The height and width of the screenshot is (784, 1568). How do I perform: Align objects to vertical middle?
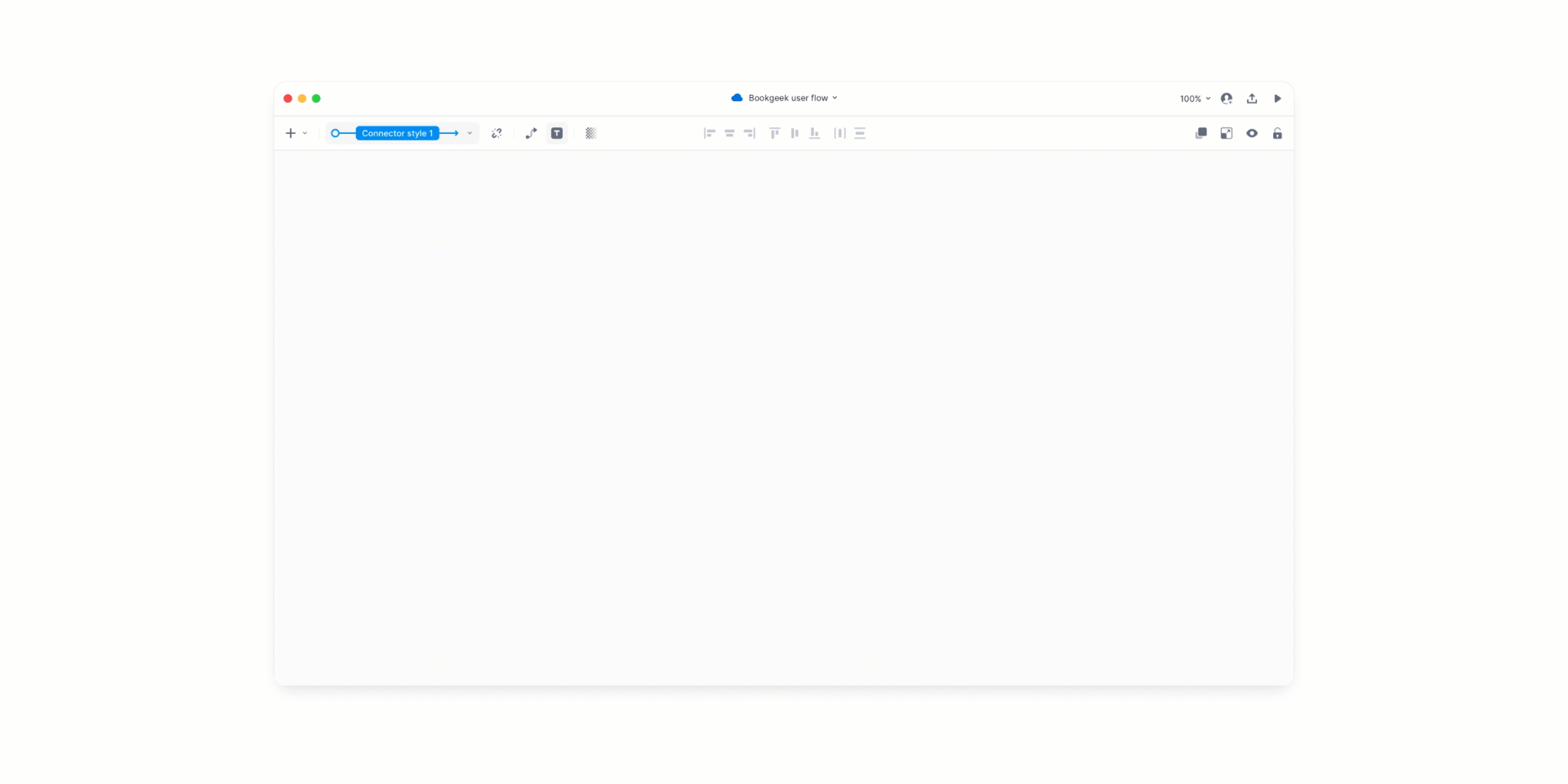tap(795, 133)
